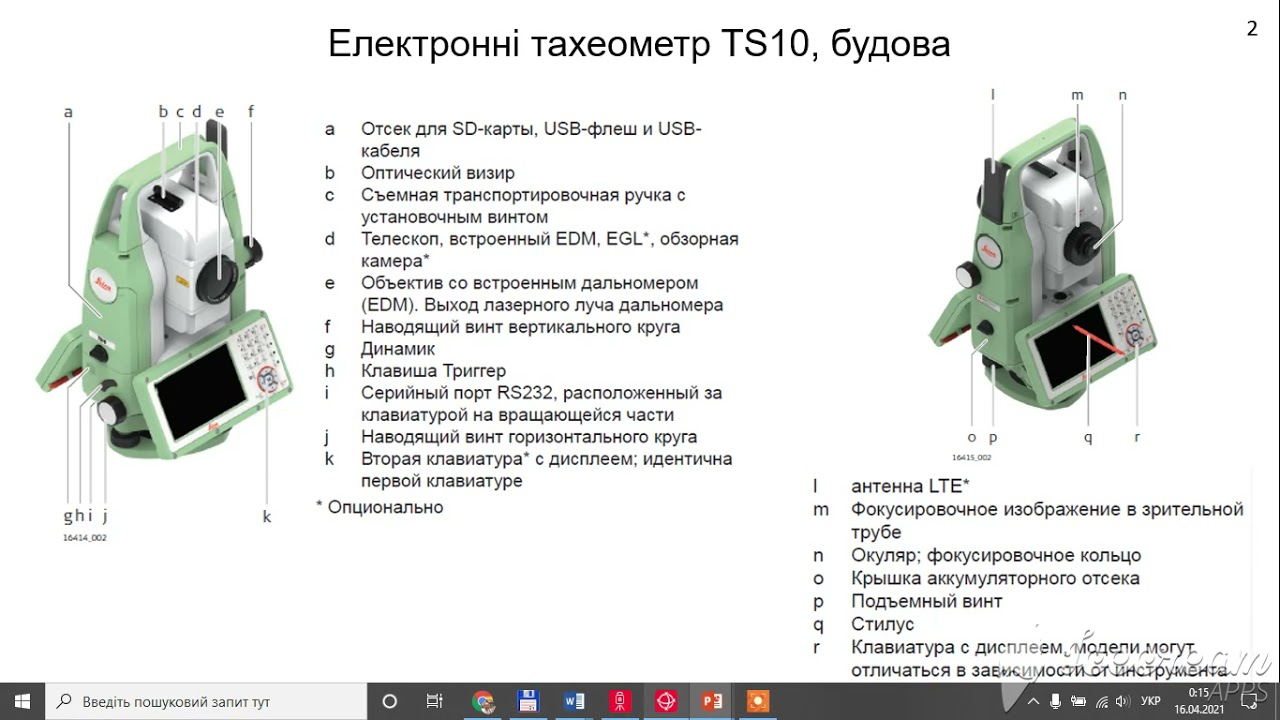Click the taskbar search field

[x=206, y=701]
